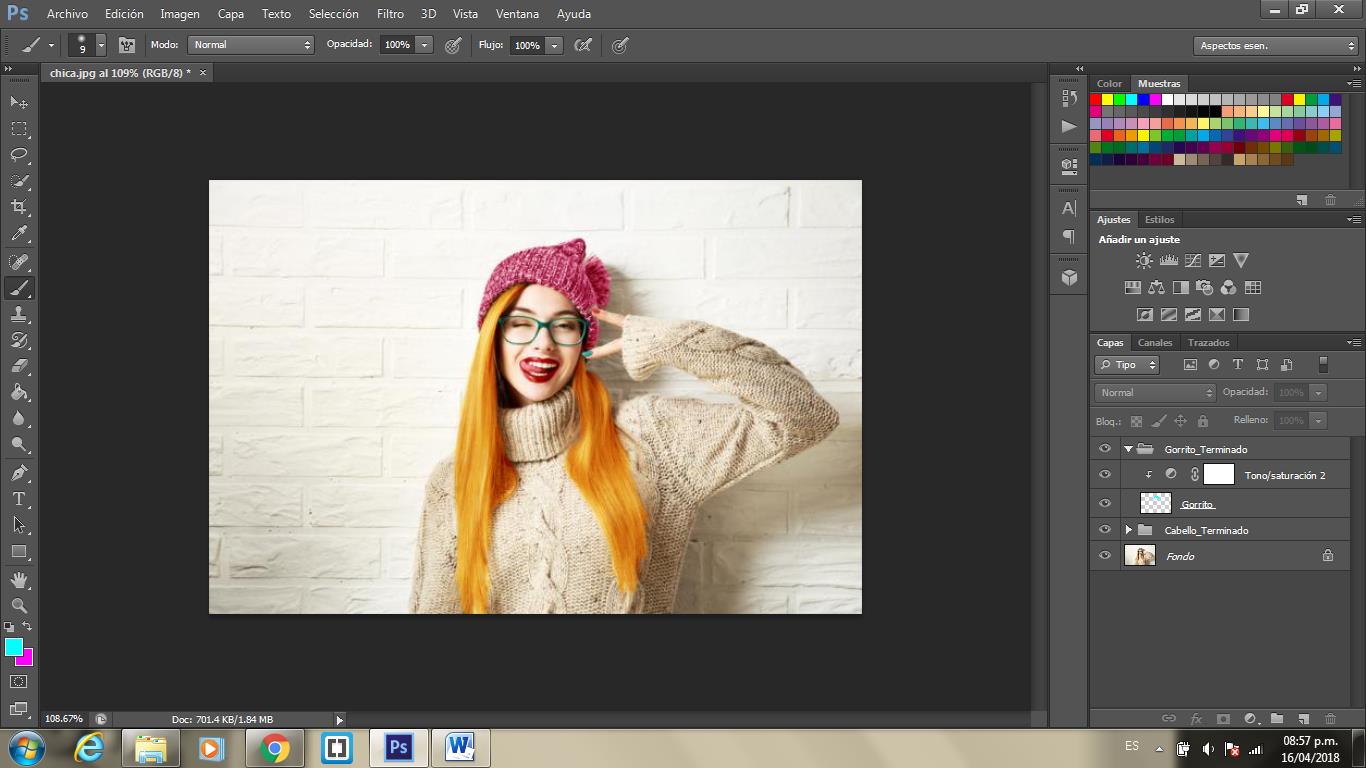Open the Aspectos esen. workspace dropdown
The height and width of the screenshot is (768, 1366).
coord(1275,46)
